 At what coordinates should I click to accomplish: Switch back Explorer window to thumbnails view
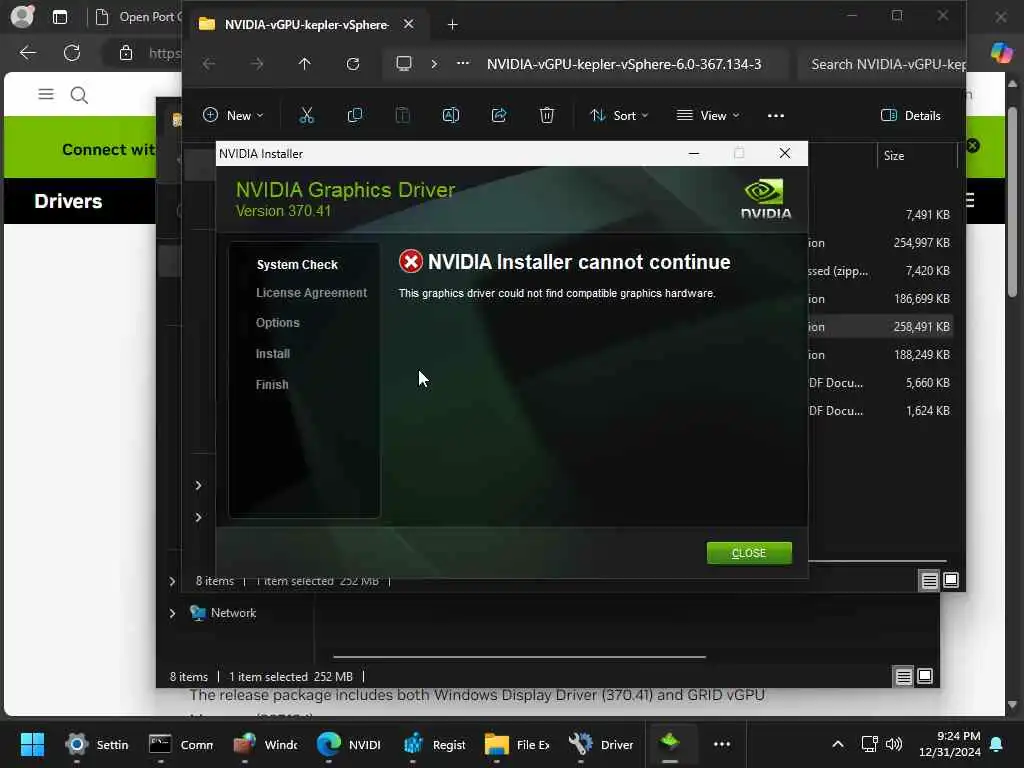pyautogui.click(x=925, y=676)
